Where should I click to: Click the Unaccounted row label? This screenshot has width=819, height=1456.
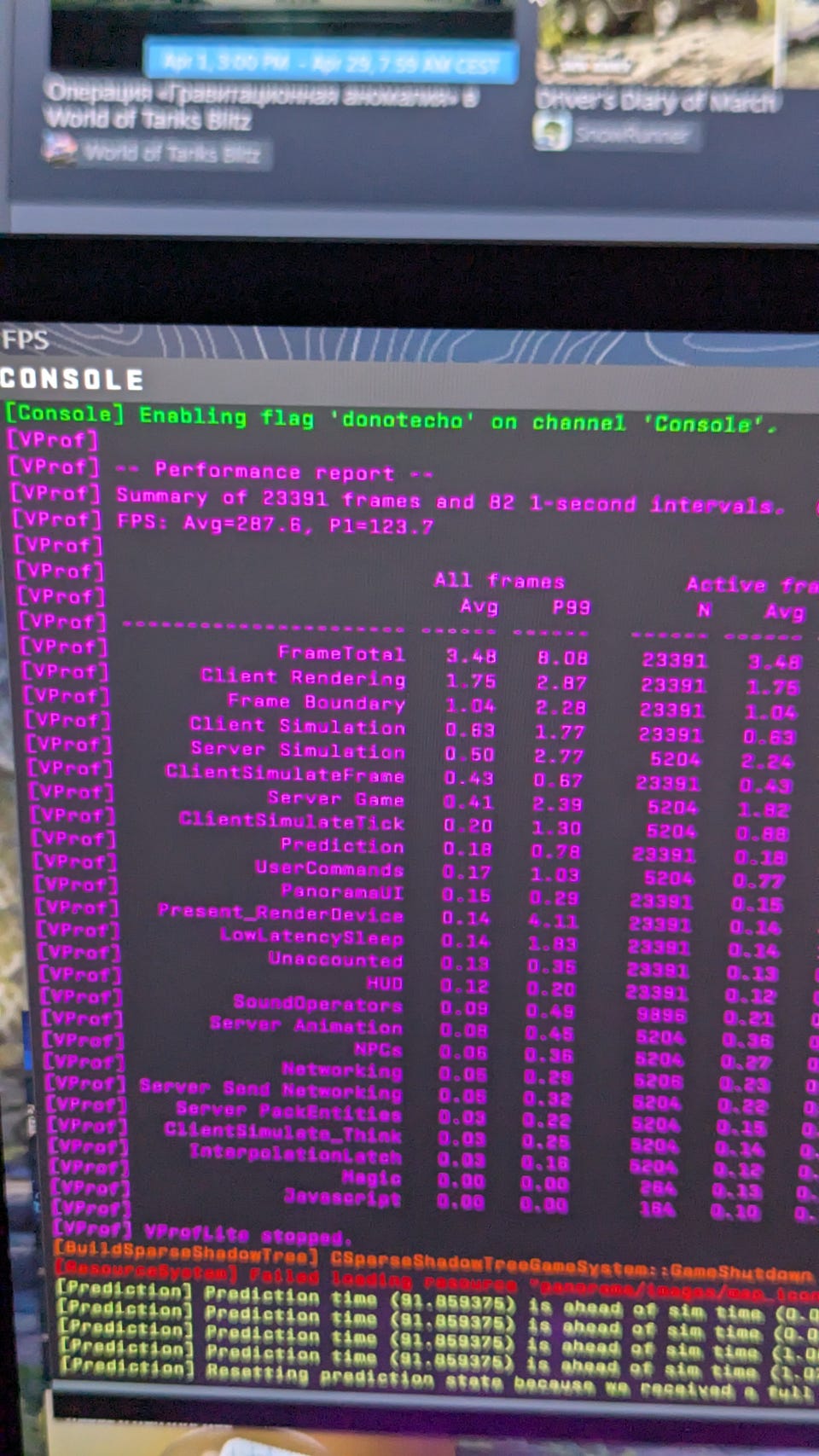pos(335,960)
